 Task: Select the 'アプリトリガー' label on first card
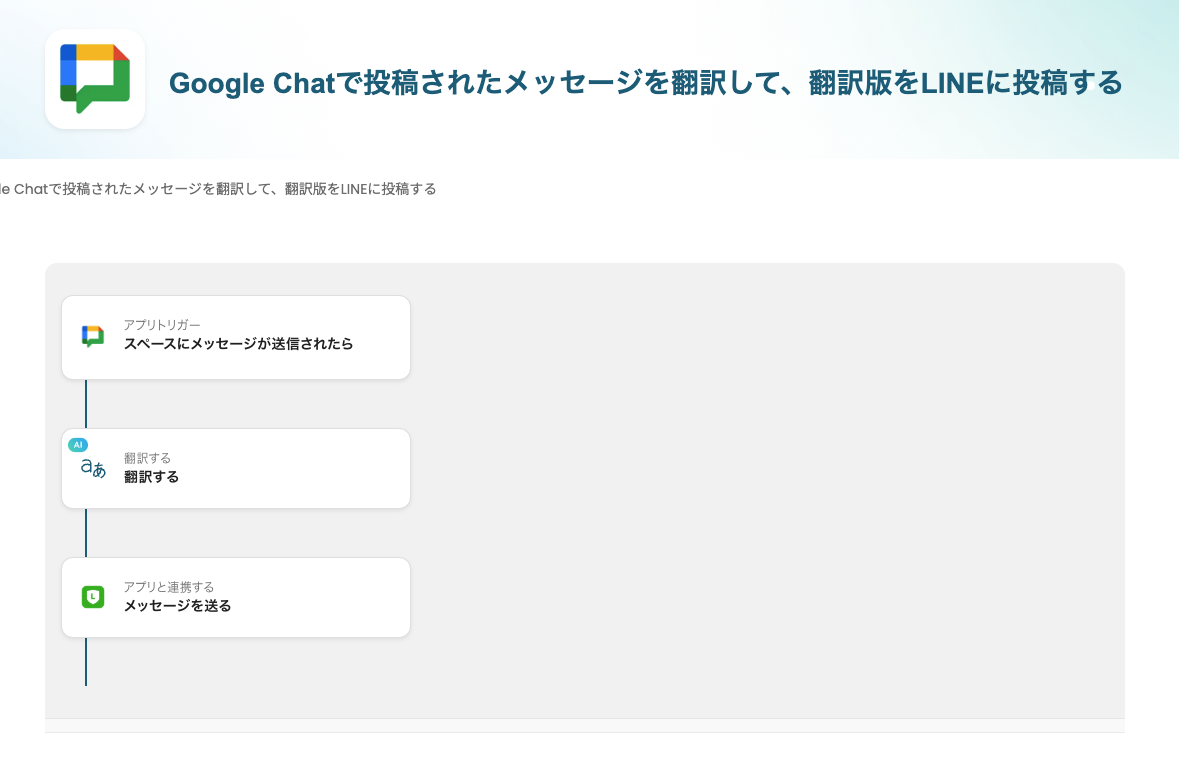pyautogui.click(x=162, y=325)
